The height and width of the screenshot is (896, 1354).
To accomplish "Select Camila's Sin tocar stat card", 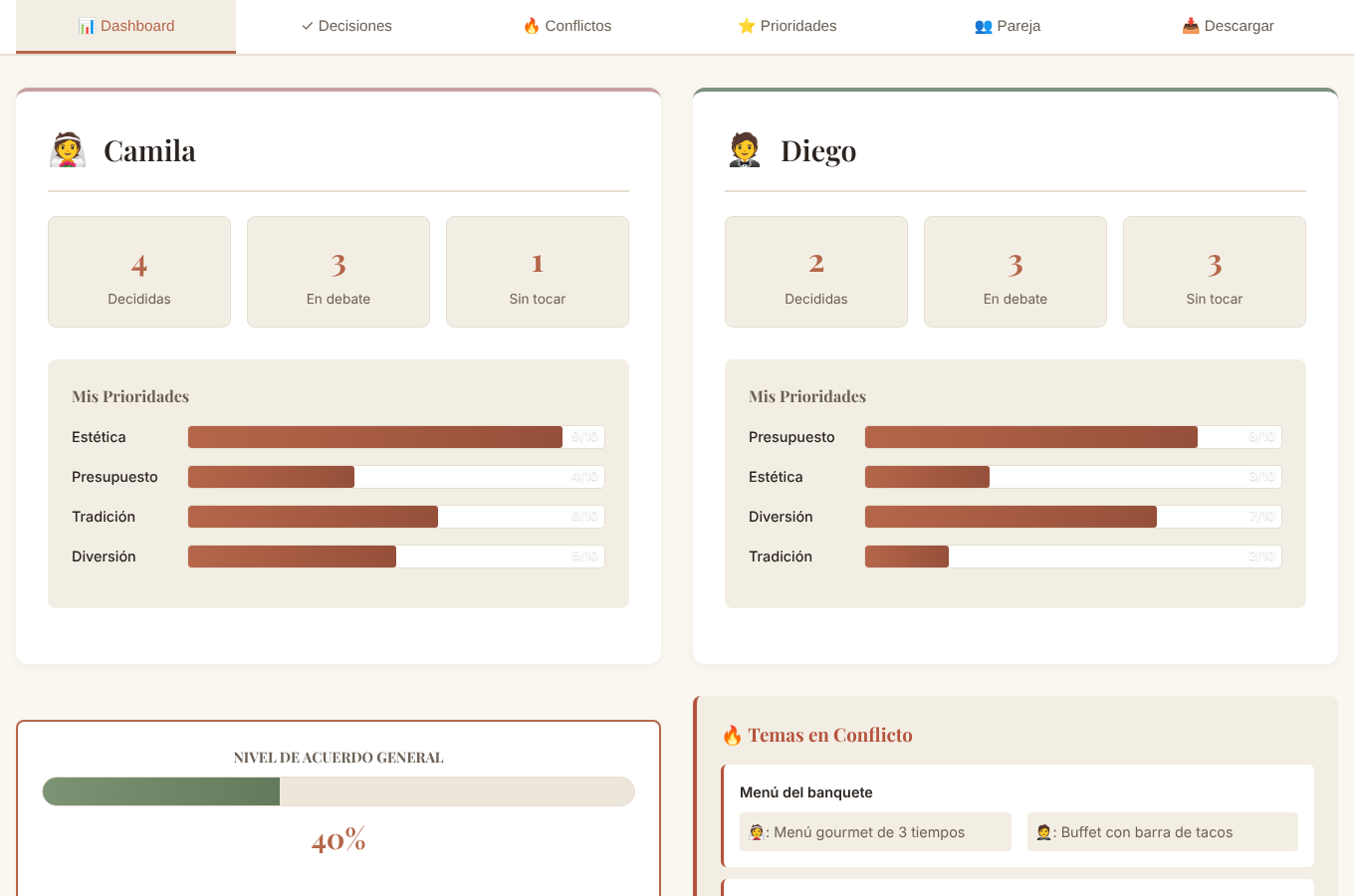I will (x=538, y=272).
